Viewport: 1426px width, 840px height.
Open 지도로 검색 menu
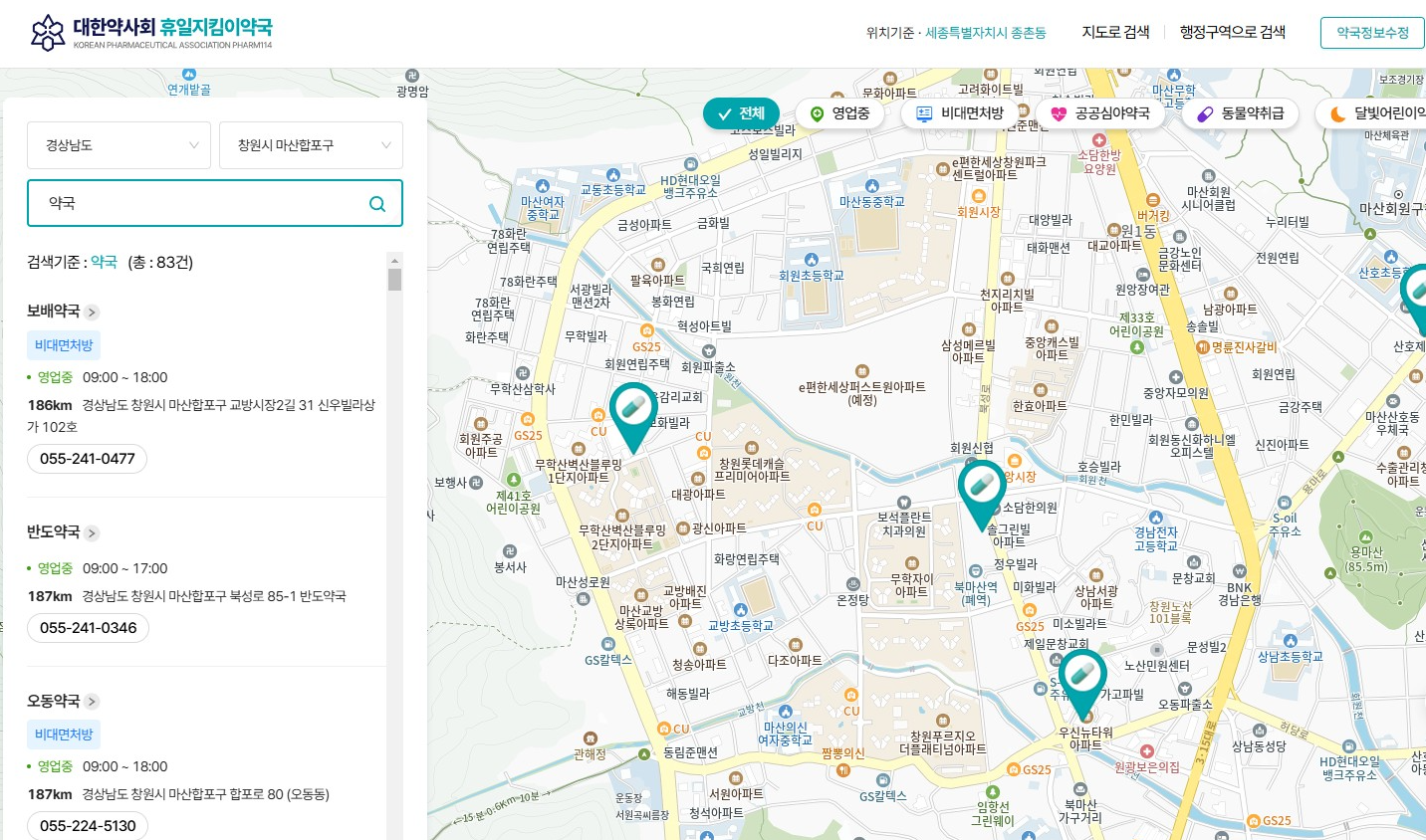1116,32
